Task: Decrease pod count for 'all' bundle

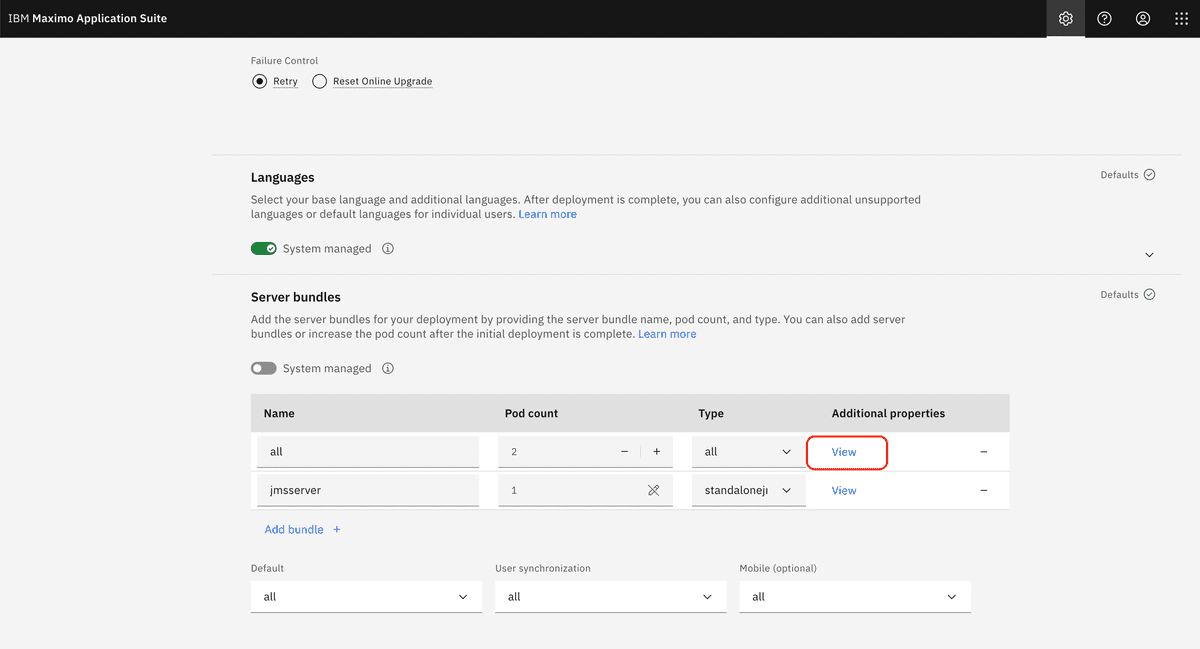Action: [x=625, y=452]
